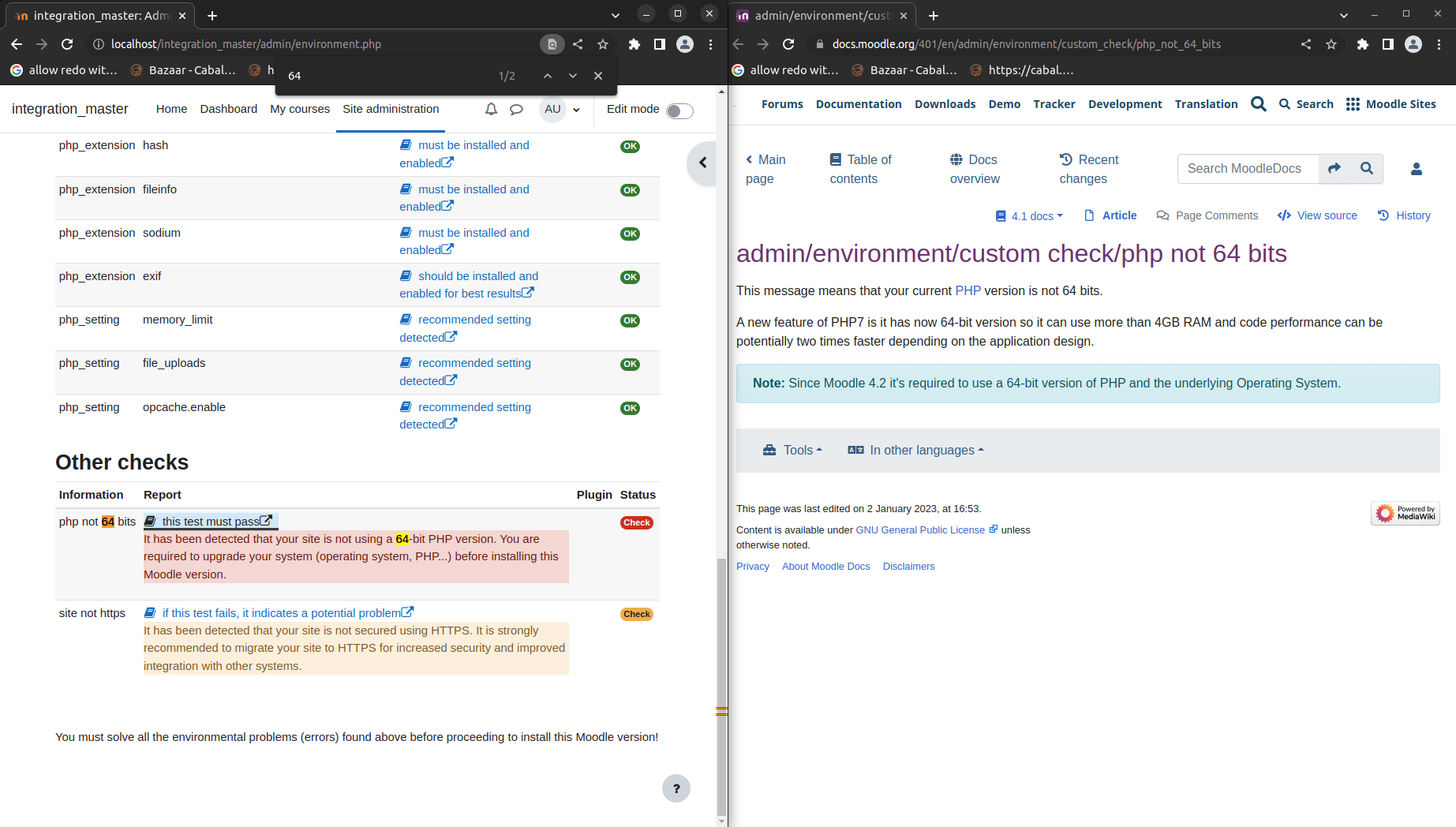Viewport: 1456px width, 827px height.
Task: Open Search link in docs header
Action: pos(1306,104)
